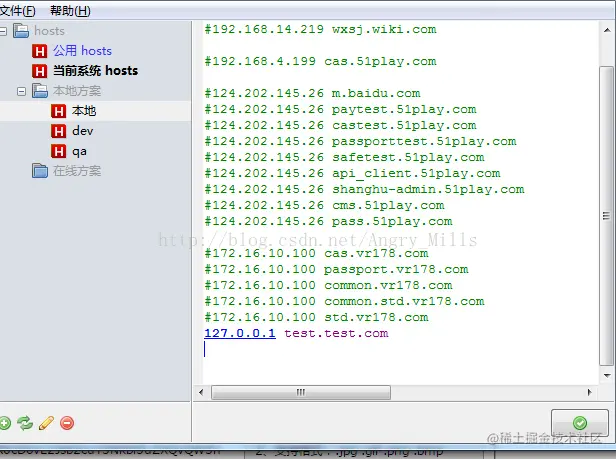The height and width of the screenshot is (459, 616).
Task: Click the wxsj.wiki.com commented line
Action: pos(321,29)
